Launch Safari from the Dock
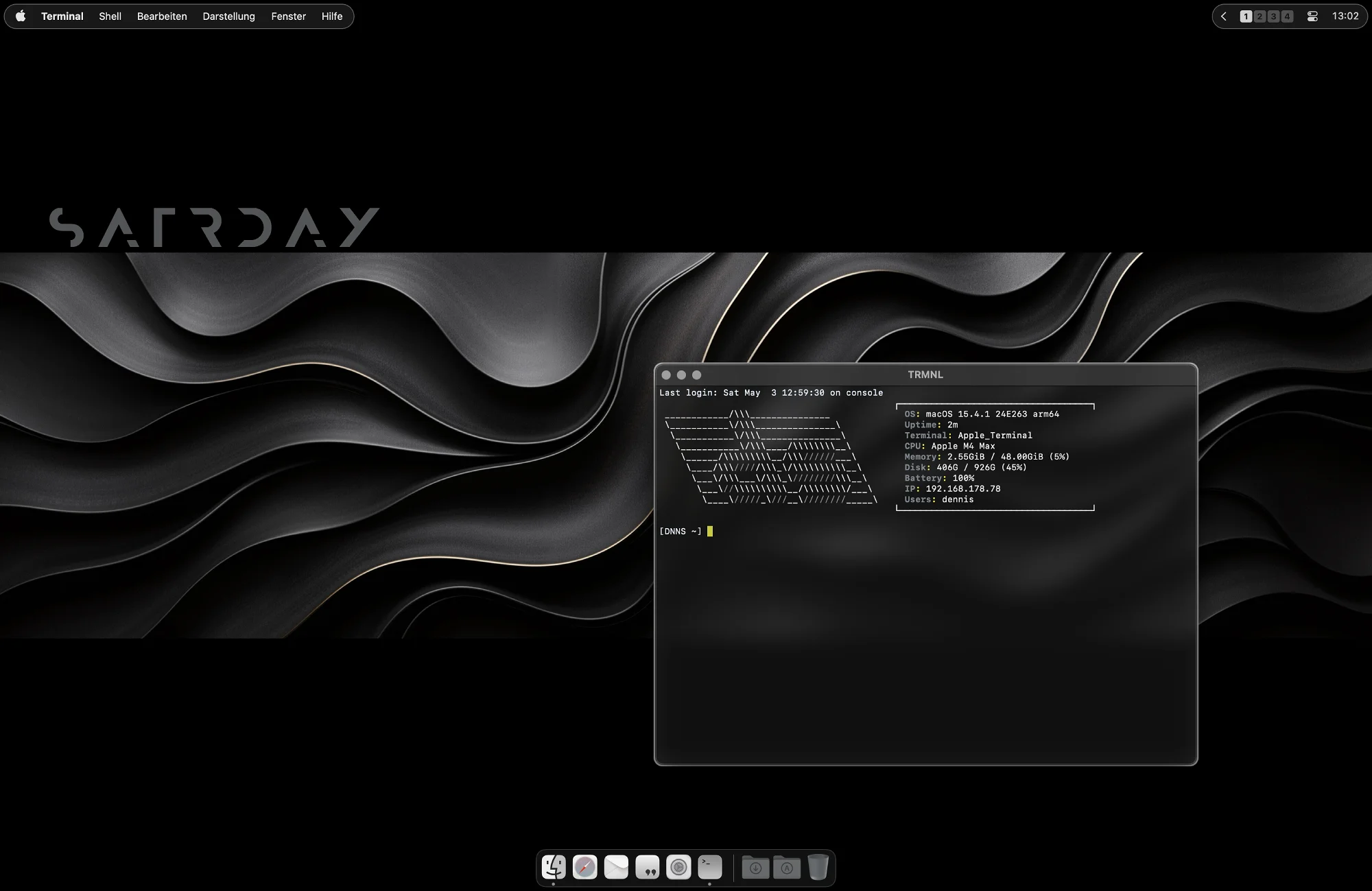The height and width of the screenshot is (891, 1372). tap(584, 867)
